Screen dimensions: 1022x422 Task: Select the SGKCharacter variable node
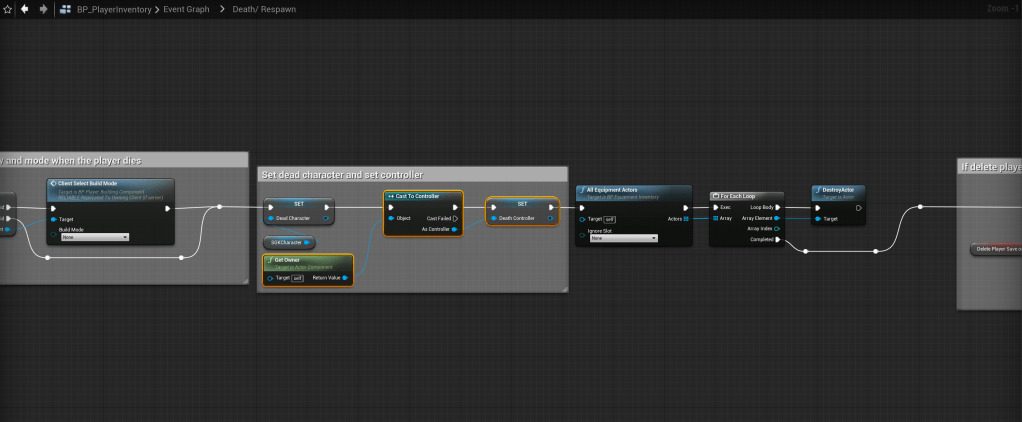coord(289,243)
